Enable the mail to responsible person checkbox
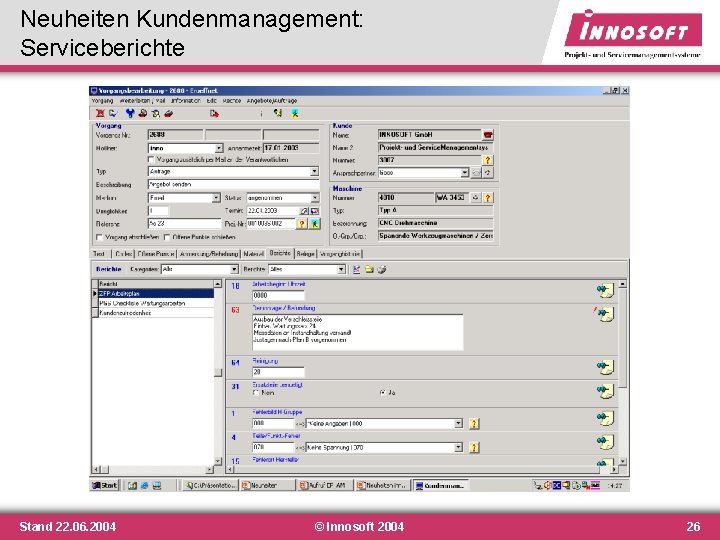Viewport: 720px width, 540px height. click(151, 159)
